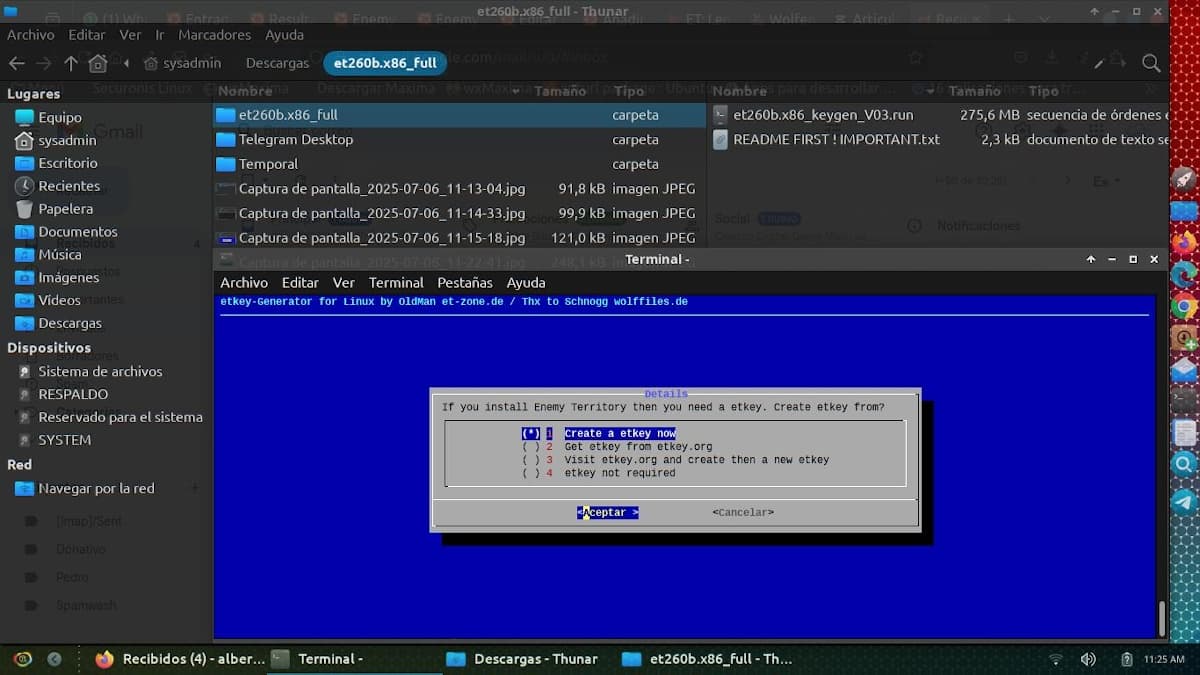Click Cancelar button in etkey dialog
This screenshot has height=675, width=1200.
[x=743, y=512]
